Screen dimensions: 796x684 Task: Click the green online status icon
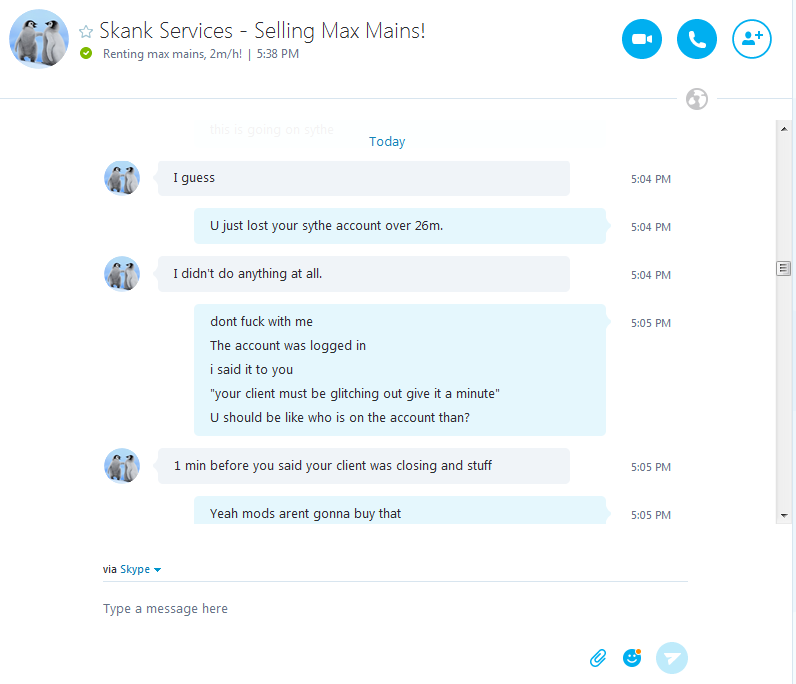click(86, 54)
